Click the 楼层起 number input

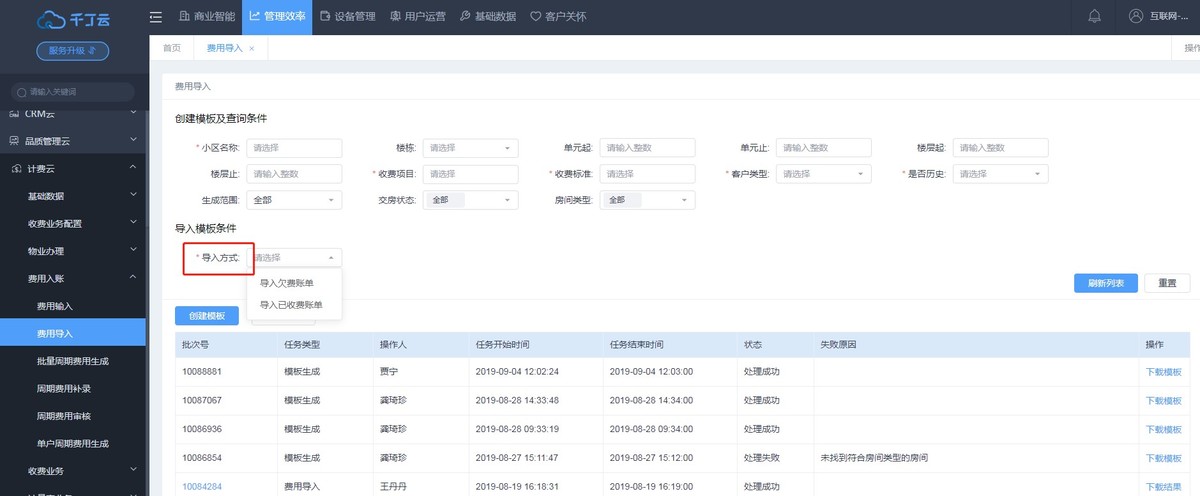pos(1000,148)
